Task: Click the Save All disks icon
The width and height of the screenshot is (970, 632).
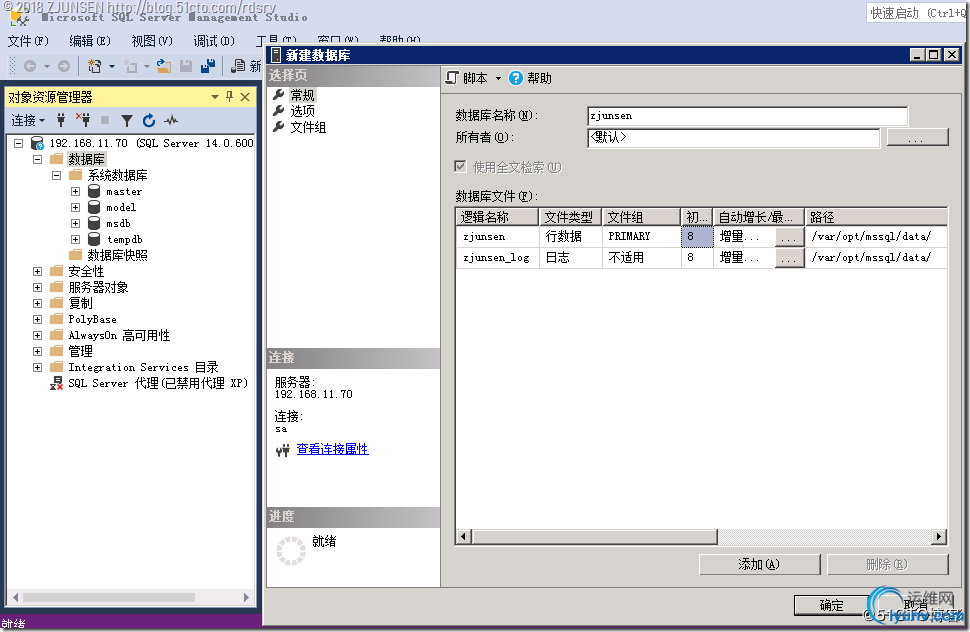Action: [x=208, y=66]
